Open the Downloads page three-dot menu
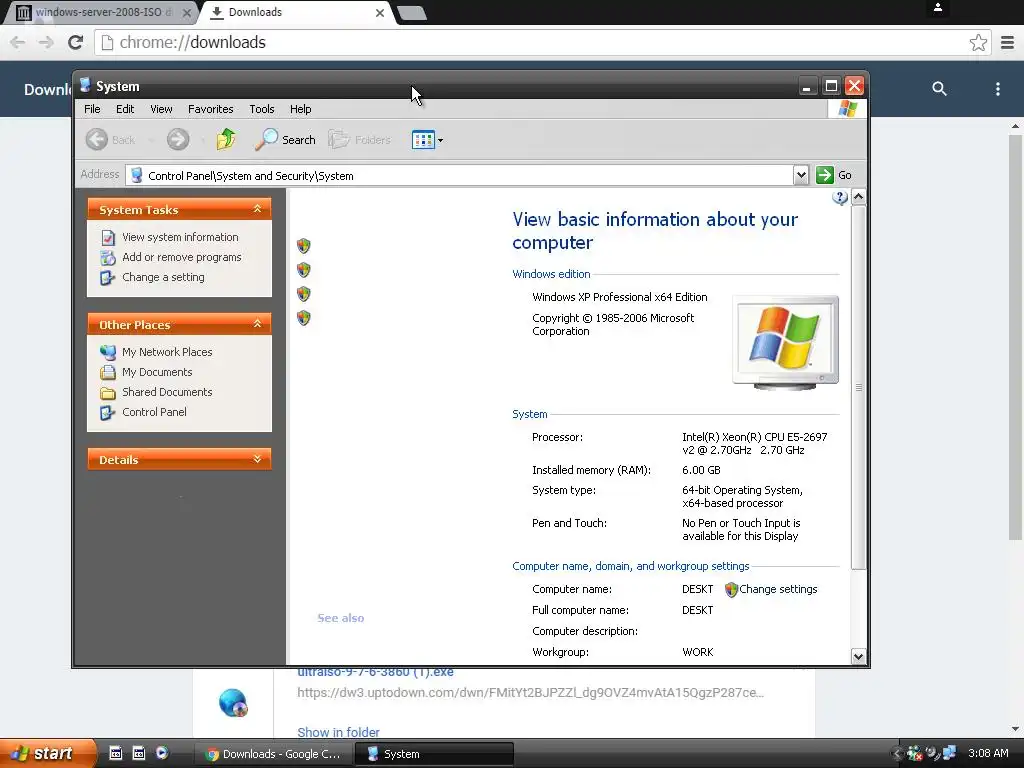Image resolution: width=1024 pixels, height=768 pixels. click(997, 89)
